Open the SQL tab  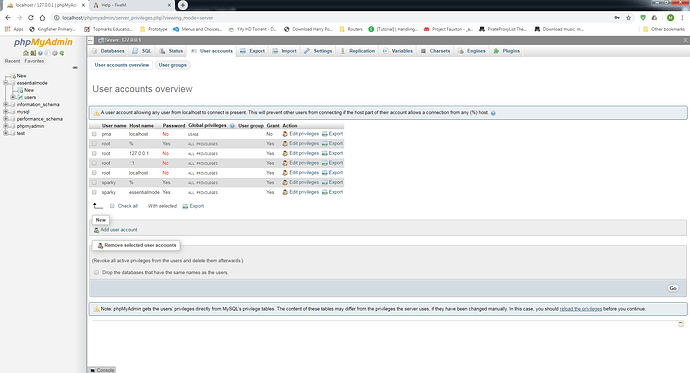click(x=142, y=51)
